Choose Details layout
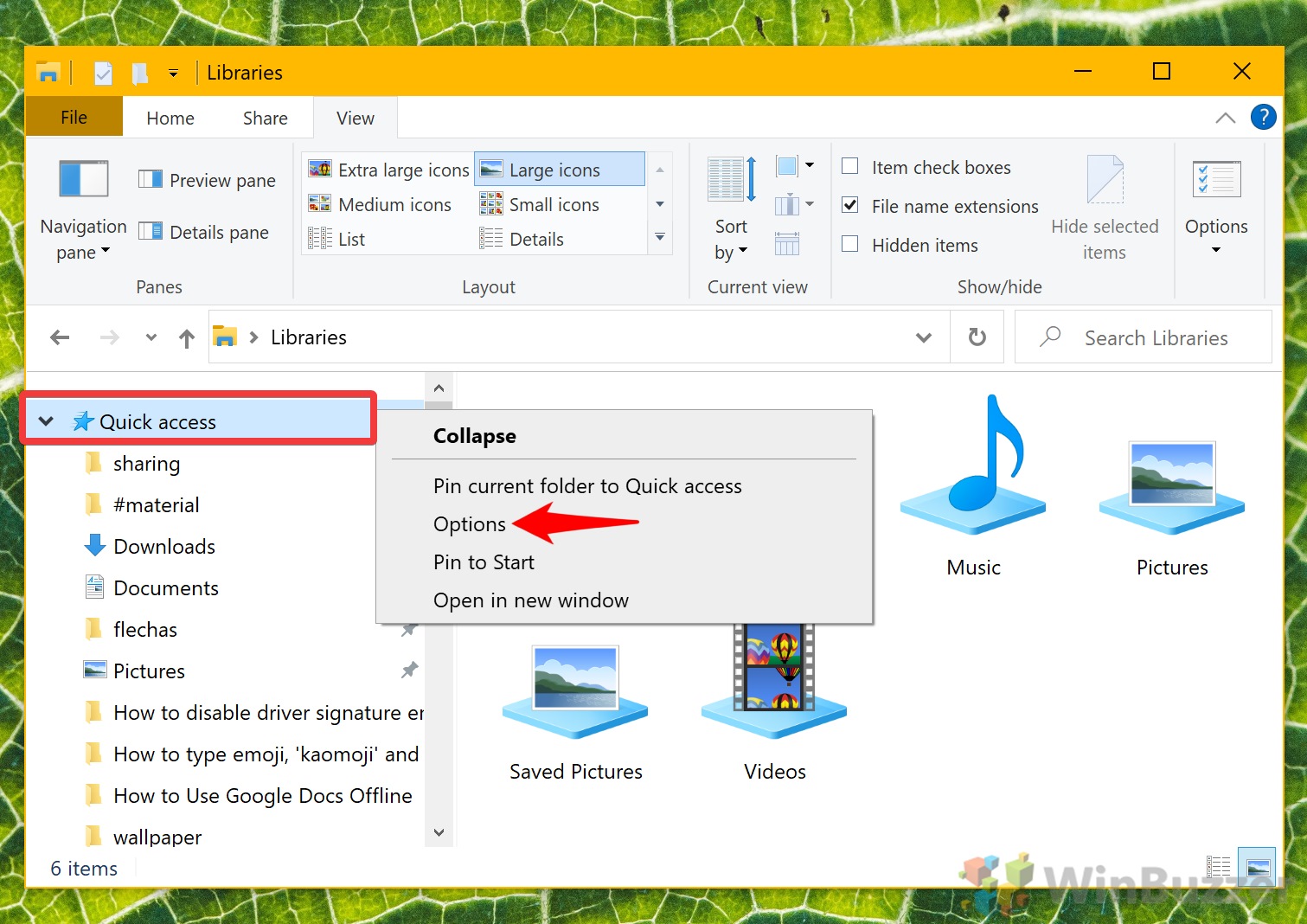1307x924 pixels. tap(522, 239)
